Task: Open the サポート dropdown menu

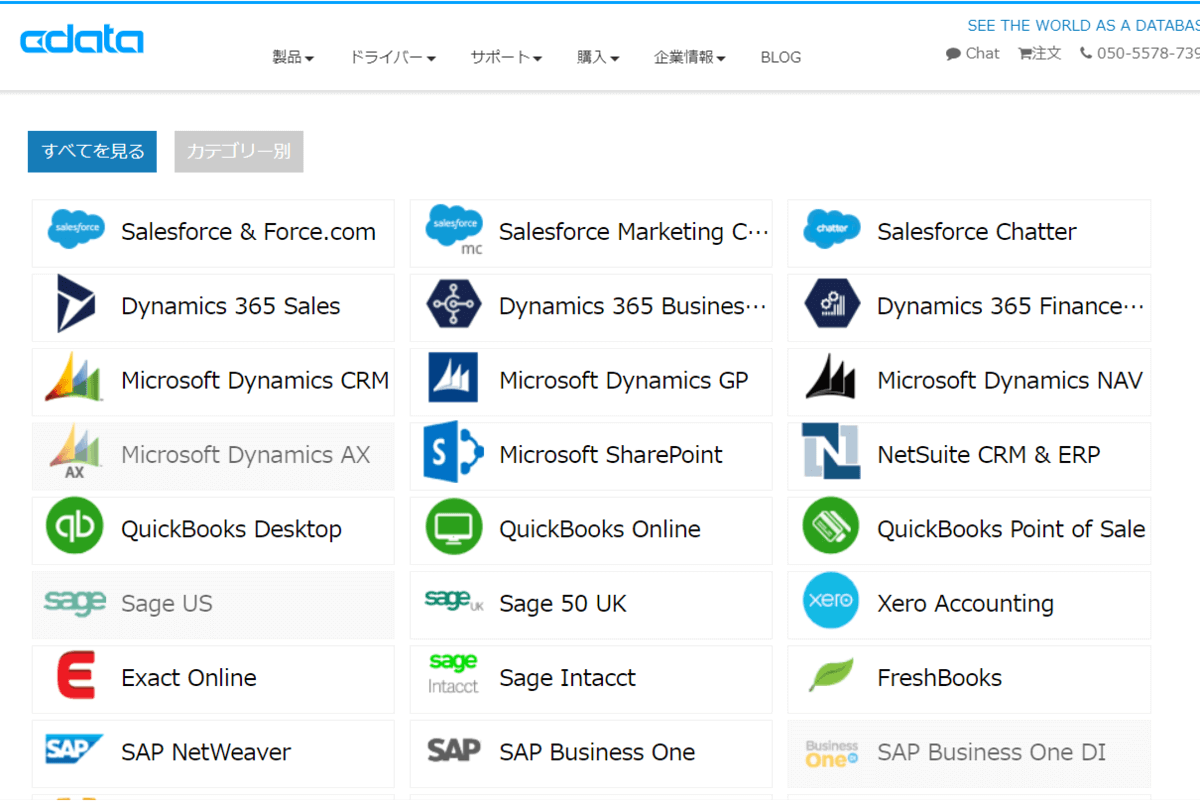Action: pyautogui.click(x=506, y=58)
